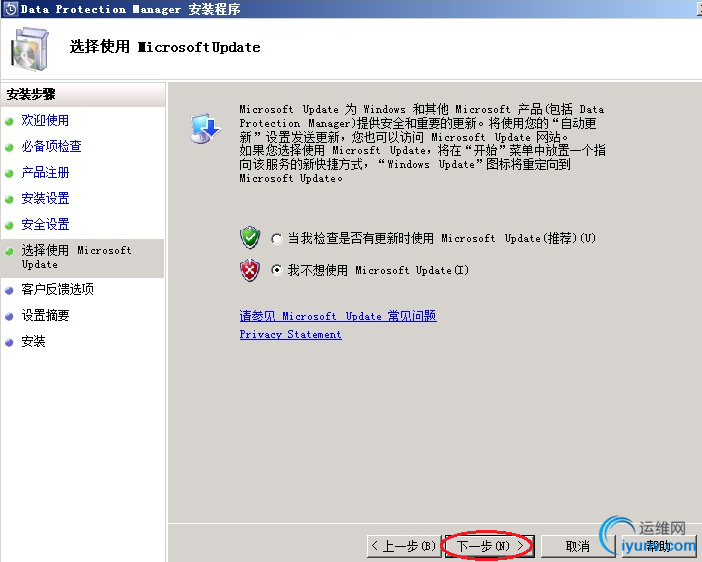Screen dimensions: 702x562
Task: Click green bullet beside 安装设置
Action: (x=9, y=199)
